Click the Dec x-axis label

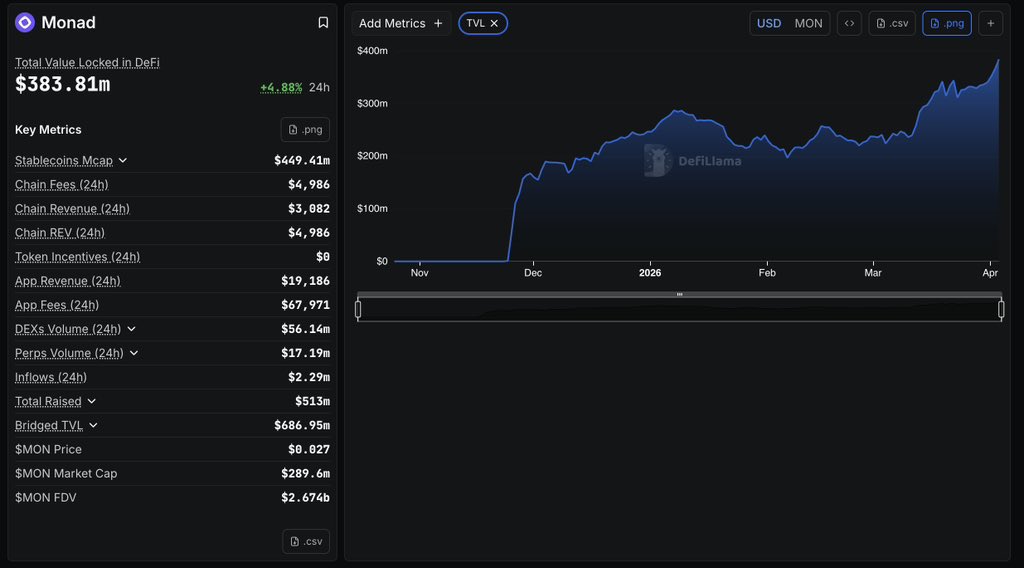(x=533, y=273)
